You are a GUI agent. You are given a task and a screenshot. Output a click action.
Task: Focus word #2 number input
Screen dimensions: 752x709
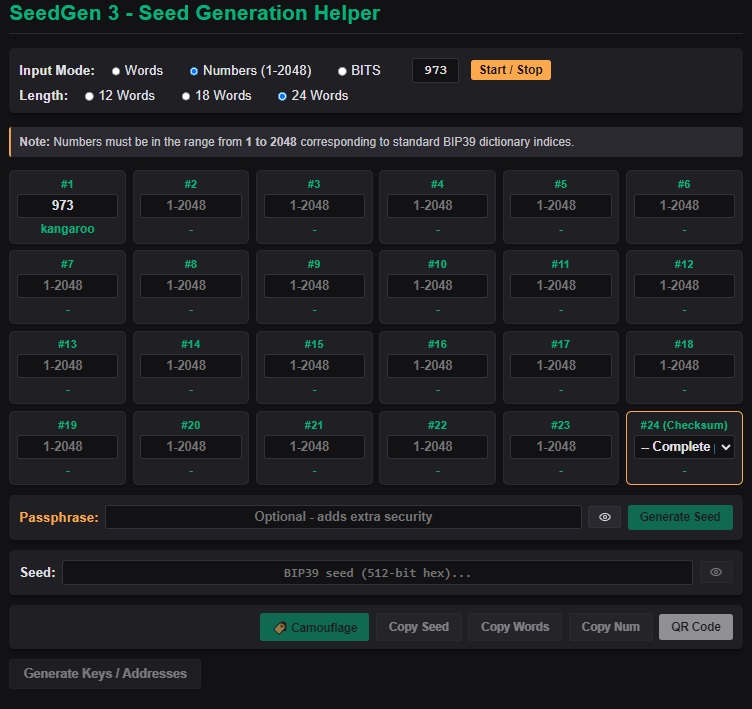[x=191, y=206]
